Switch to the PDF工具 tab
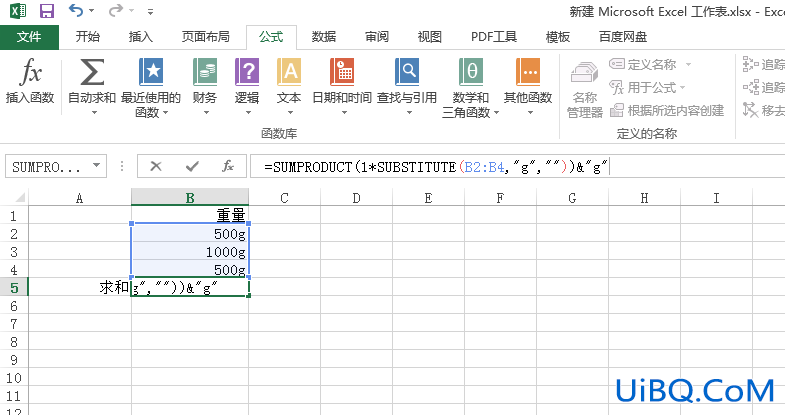 494,37
